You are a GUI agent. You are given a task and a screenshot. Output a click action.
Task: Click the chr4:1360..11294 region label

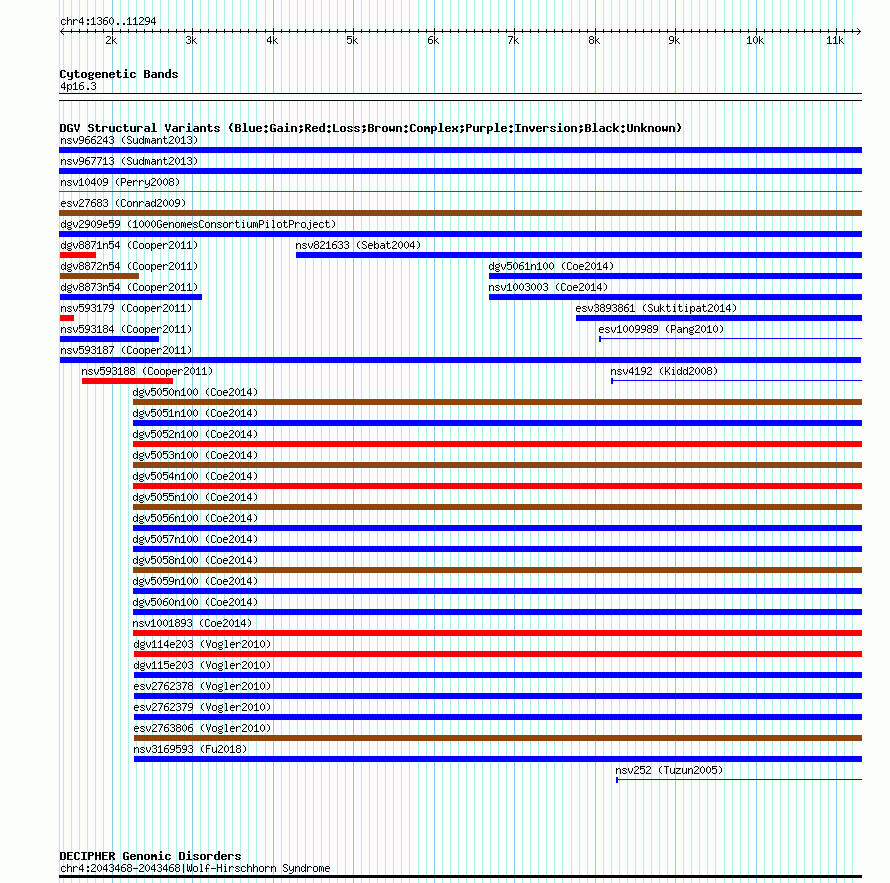[108, 21]
